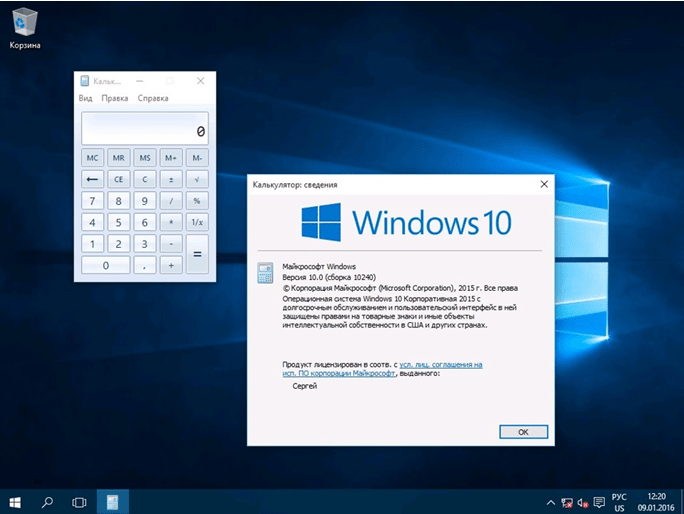This screenshot has height=514, width=684.
Task: Click OK in the about dialog
Action: [523, 431]
